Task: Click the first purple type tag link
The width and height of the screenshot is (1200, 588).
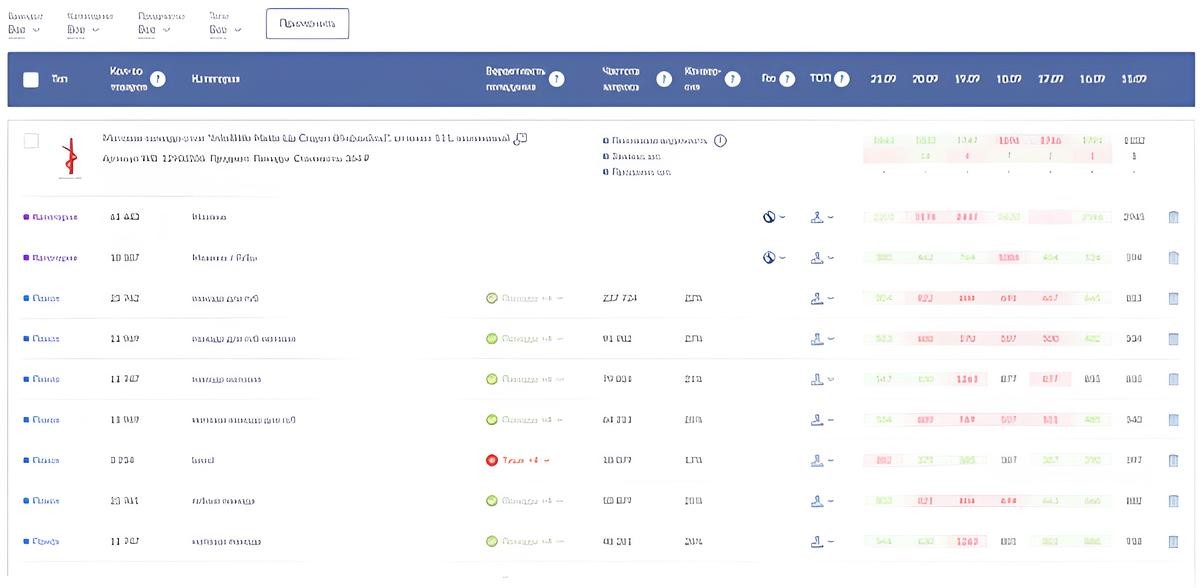Action: (50, 217)
